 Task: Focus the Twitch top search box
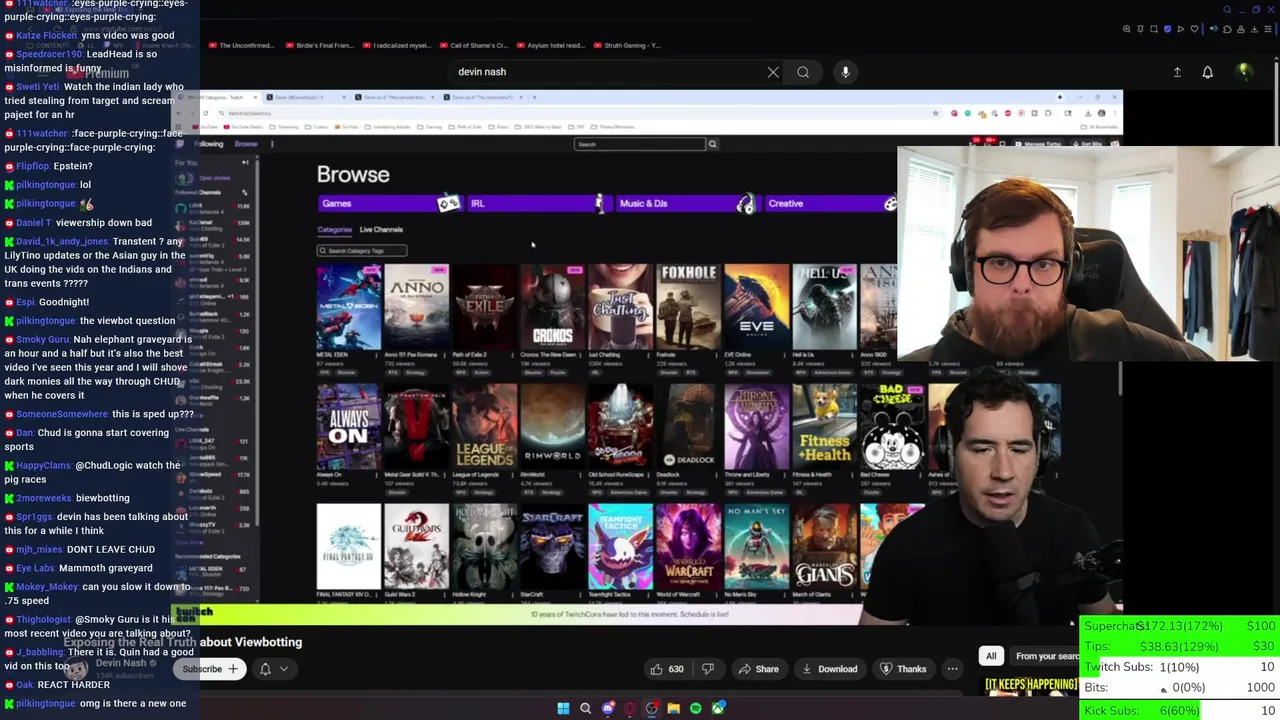coord(640,144)
